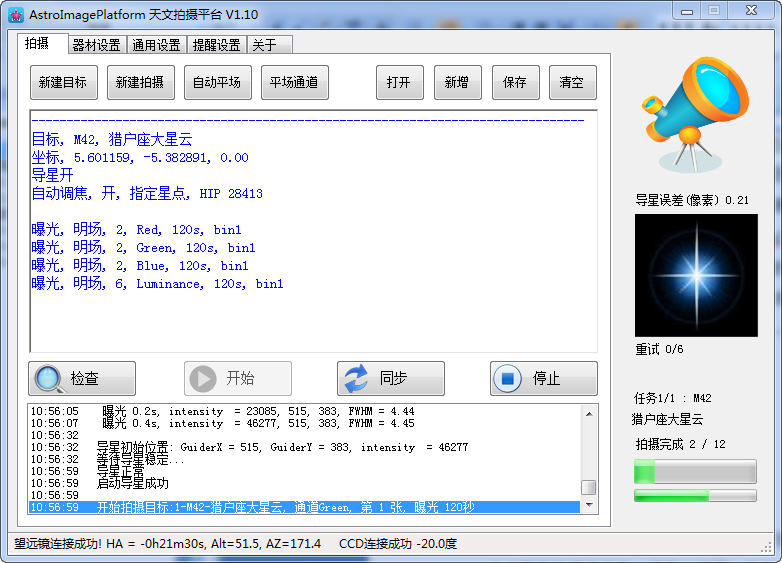The width and height of the screenshot is (782, 563).
Task: Open the 通用设置 tab
Action: (156, 45)
